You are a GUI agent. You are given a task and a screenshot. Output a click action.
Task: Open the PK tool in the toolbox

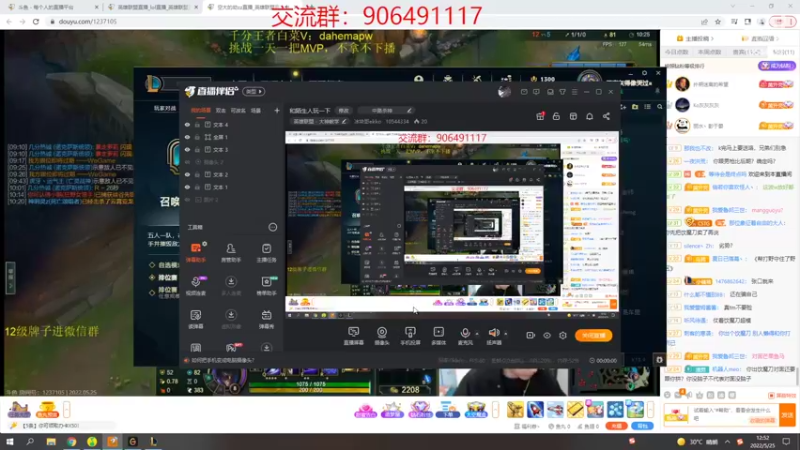231,347
